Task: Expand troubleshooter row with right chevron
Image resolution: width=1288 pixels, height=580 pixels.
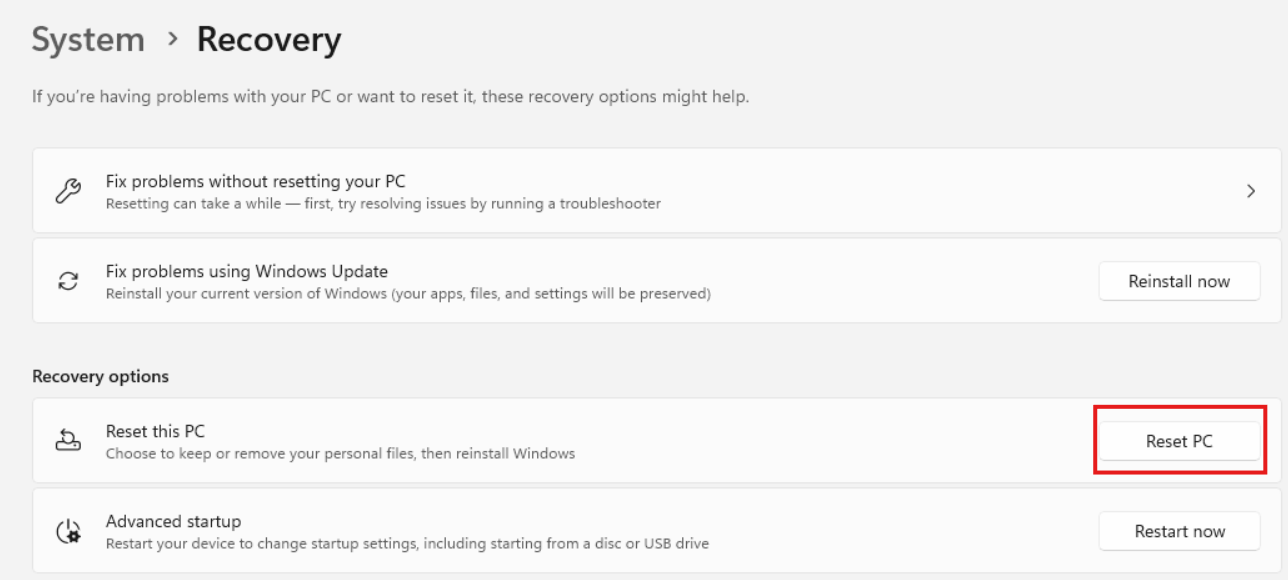Action: pos(1251,191)
